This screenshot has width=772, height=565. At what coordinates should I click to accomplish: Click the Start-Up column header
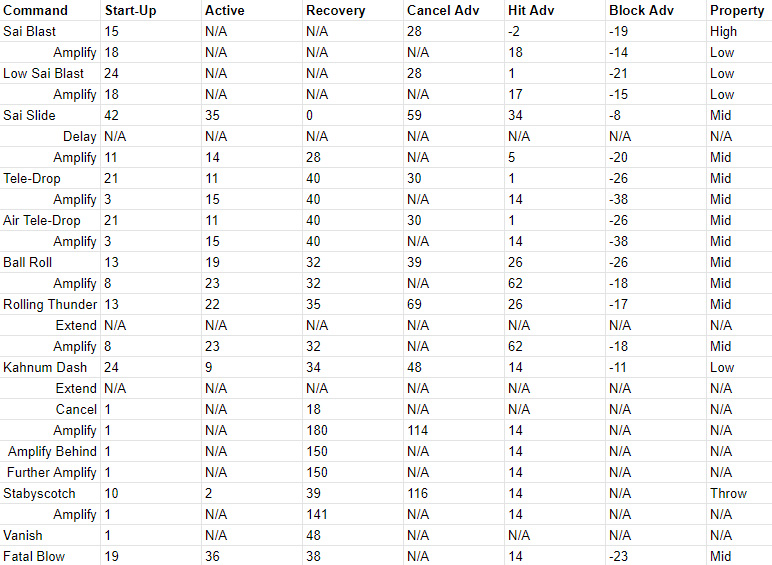coord(151,10)
